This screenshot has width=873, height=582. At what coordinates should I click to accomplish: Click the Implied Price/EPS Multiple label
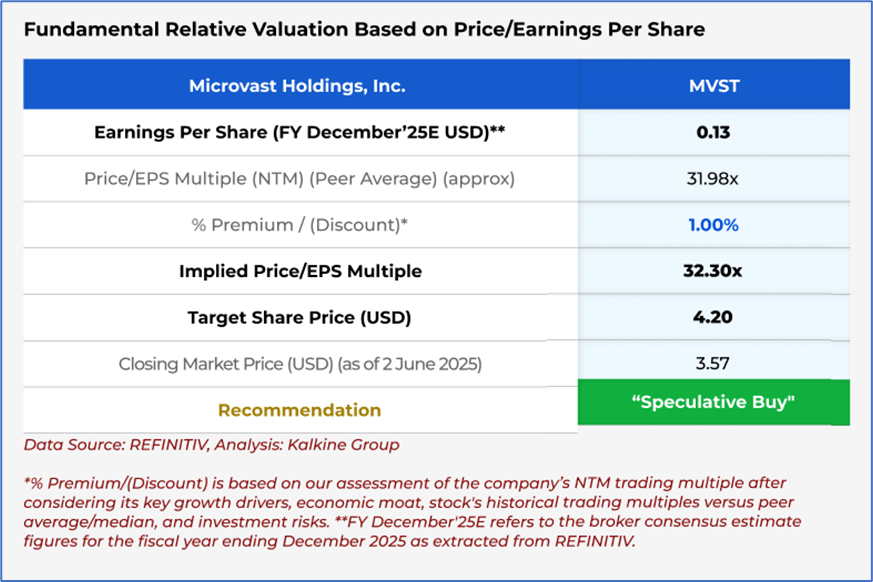[300, 271]
